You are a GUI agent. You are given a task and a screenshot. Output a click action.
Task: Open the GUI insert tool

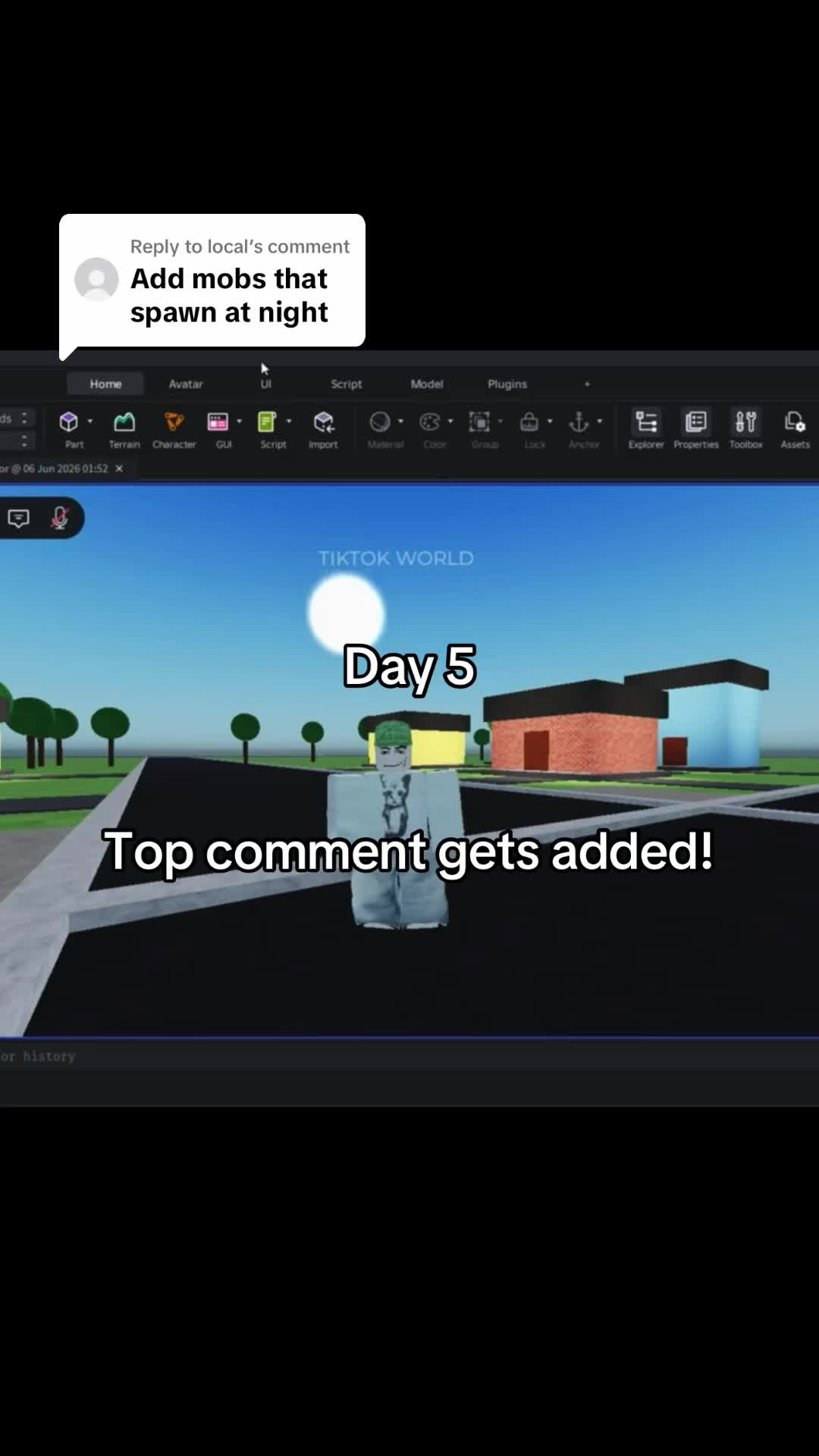point(218,429)
